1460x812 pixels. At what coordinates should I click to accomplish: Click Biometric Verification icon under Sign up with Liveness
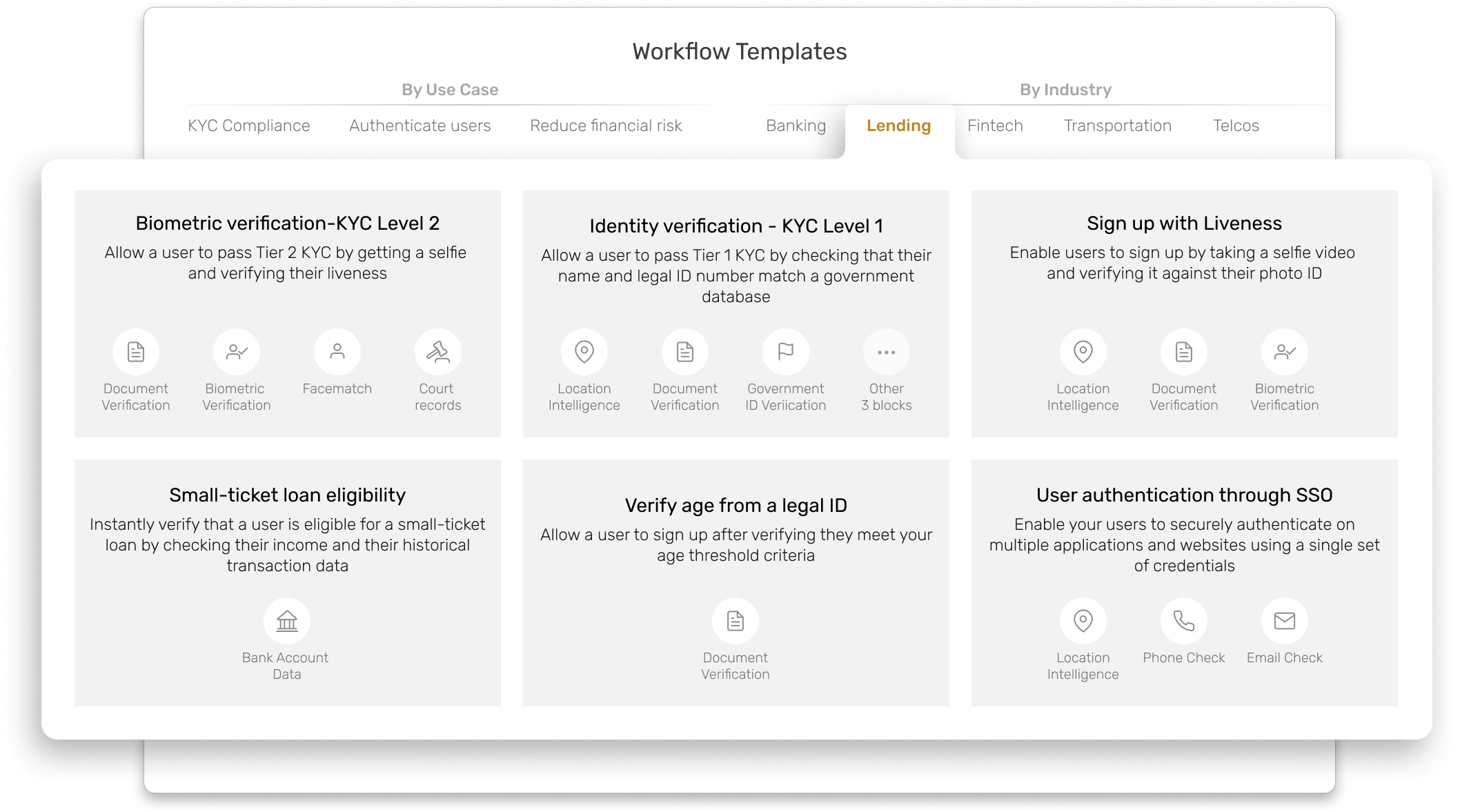(1285, 352)
